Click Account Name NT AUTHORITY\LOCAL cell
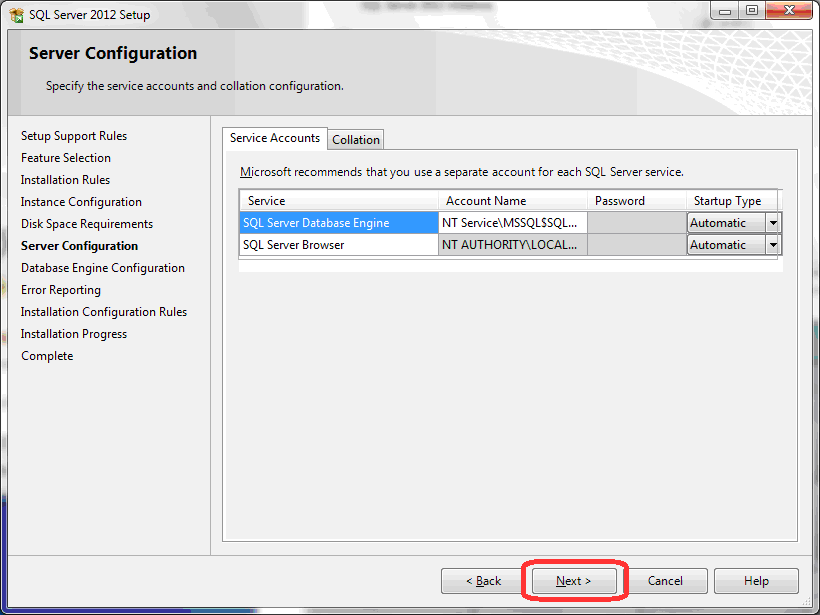Viewport: 820px width, 615px height. pyautogui.click(x=512, y=245)
